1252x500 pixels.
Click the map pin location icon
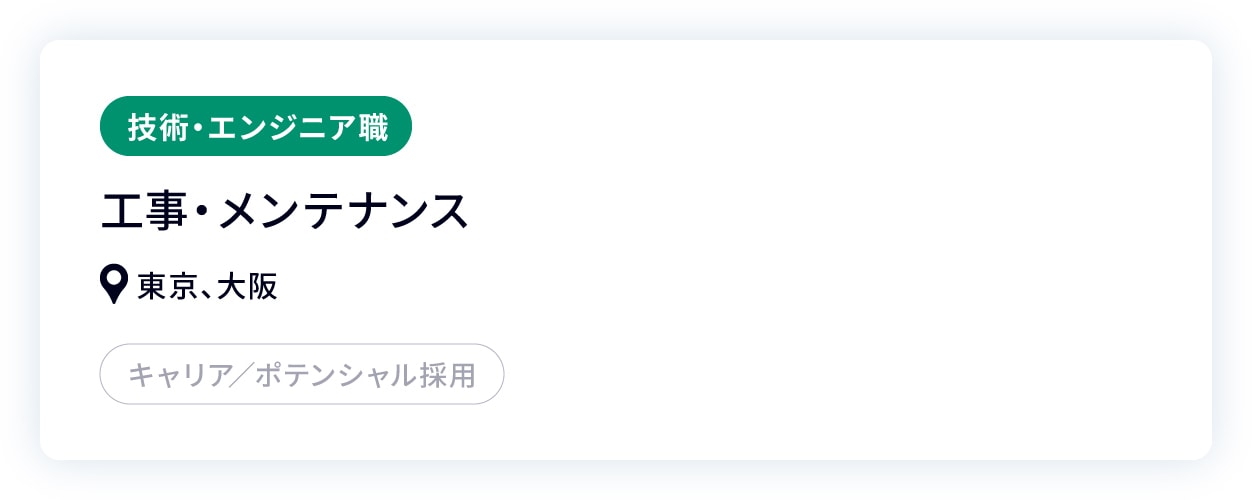tap(115, 285)
